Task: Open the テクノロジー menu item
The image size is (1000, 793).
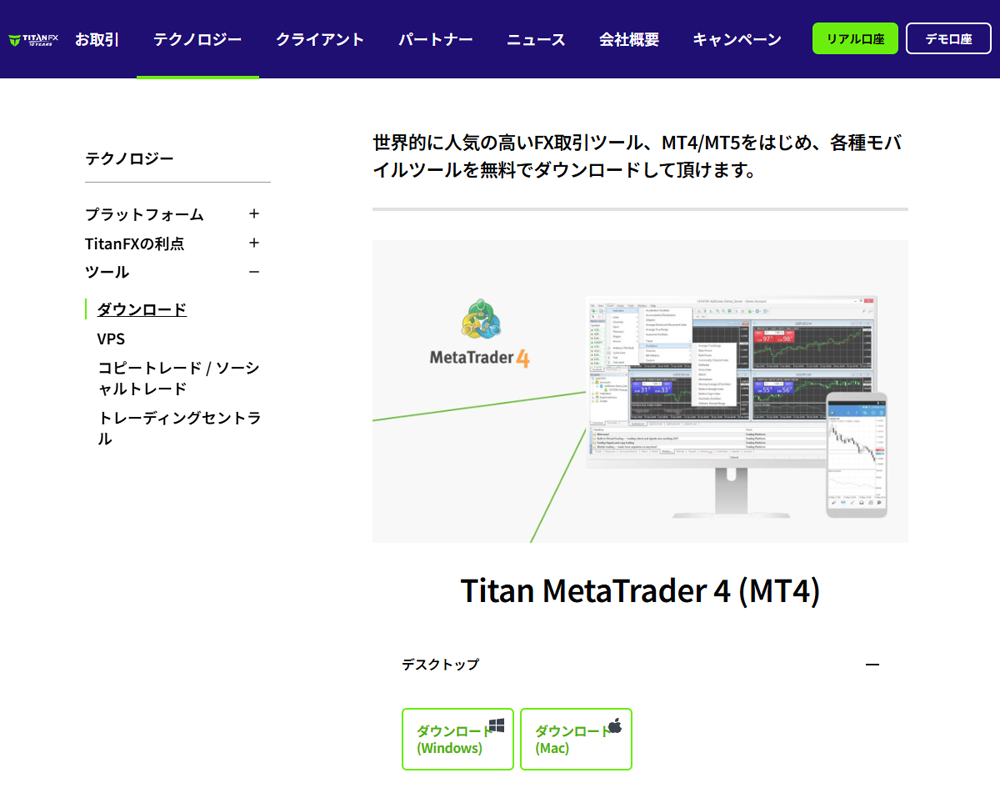Action: point(197,40)
